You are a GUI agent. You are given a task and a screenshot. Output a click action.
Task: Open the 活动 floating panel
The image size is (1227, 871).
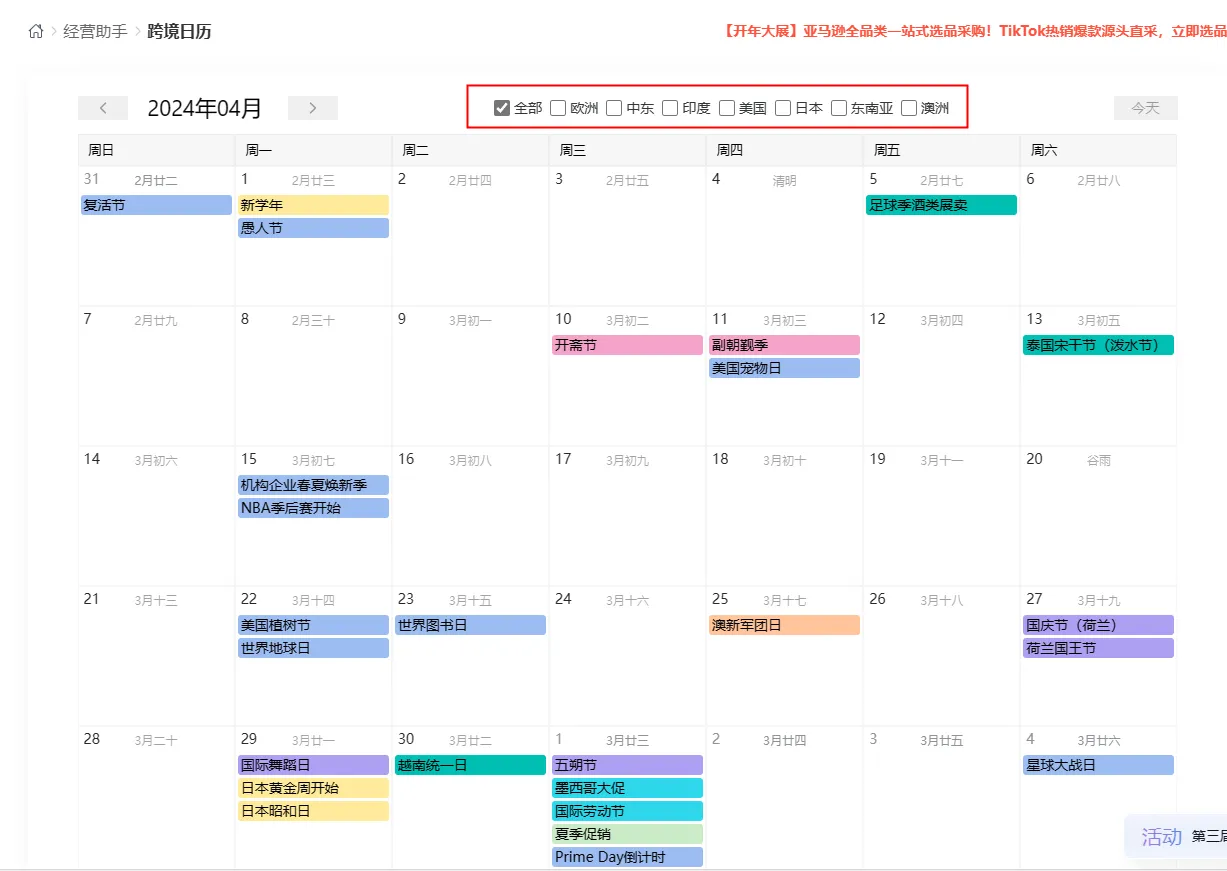pos(1175,836)
